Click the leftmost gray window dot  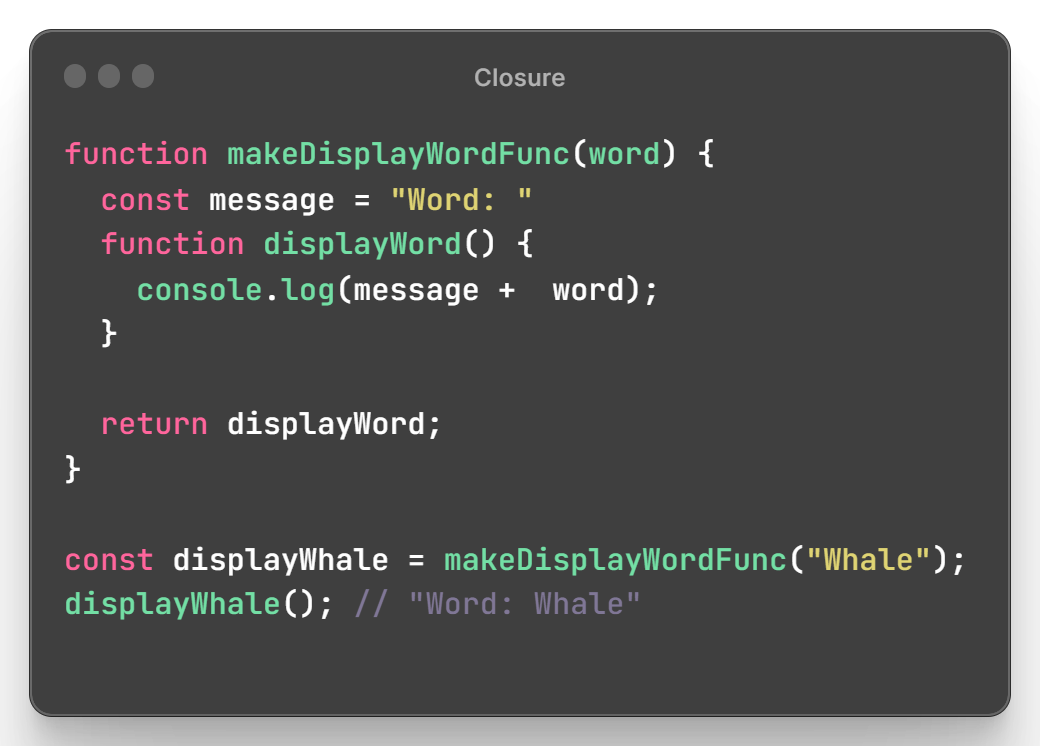coord(75,76)
